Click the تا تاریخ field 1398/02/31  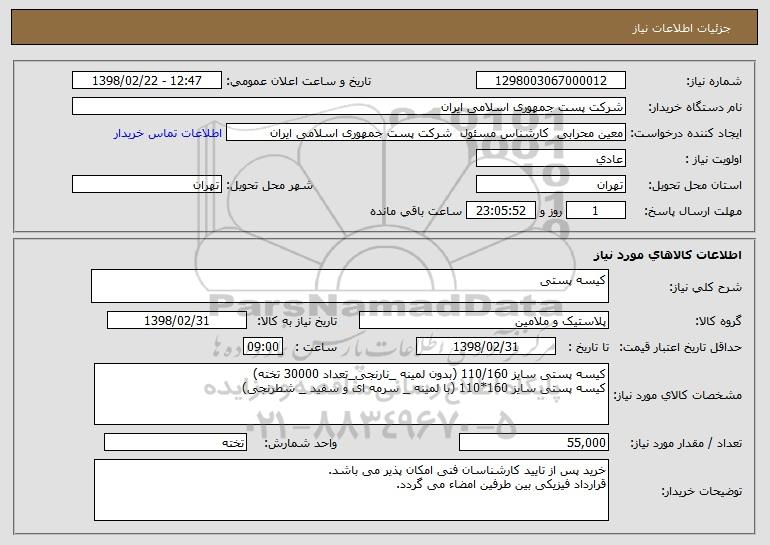486,347
